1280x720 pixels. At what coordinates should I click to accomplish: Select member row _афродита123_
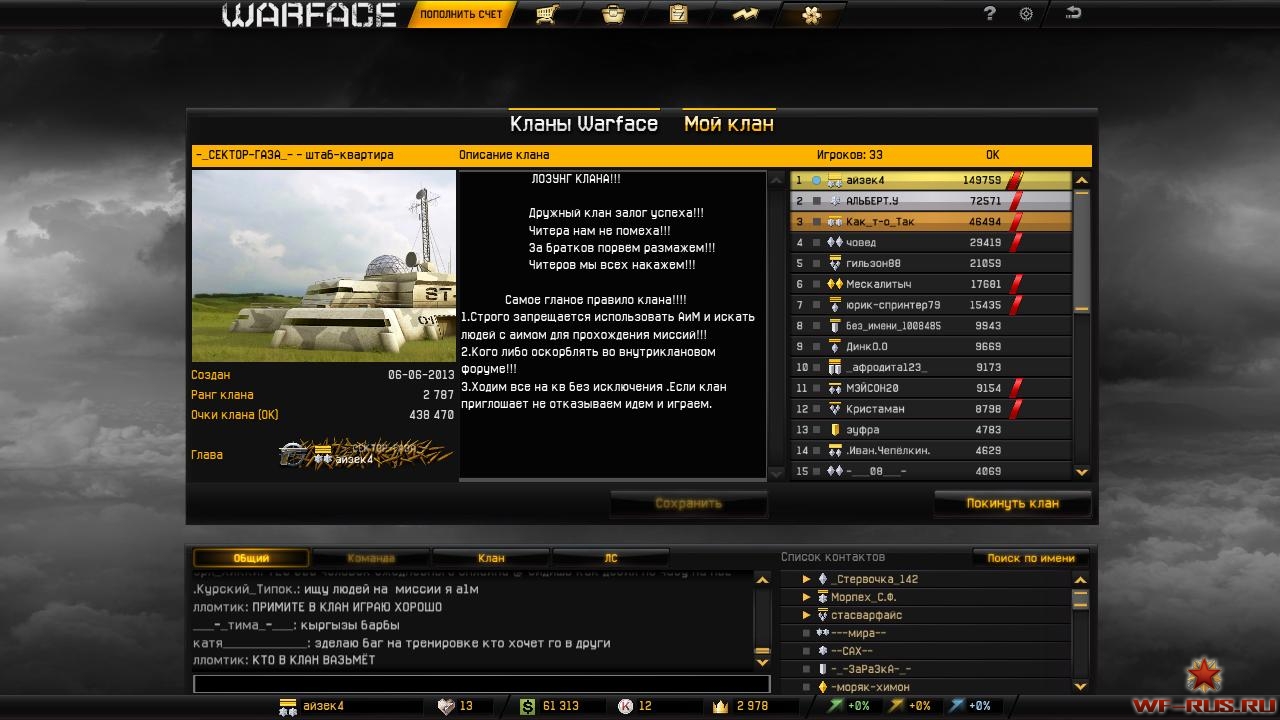(x=931, y=367)
